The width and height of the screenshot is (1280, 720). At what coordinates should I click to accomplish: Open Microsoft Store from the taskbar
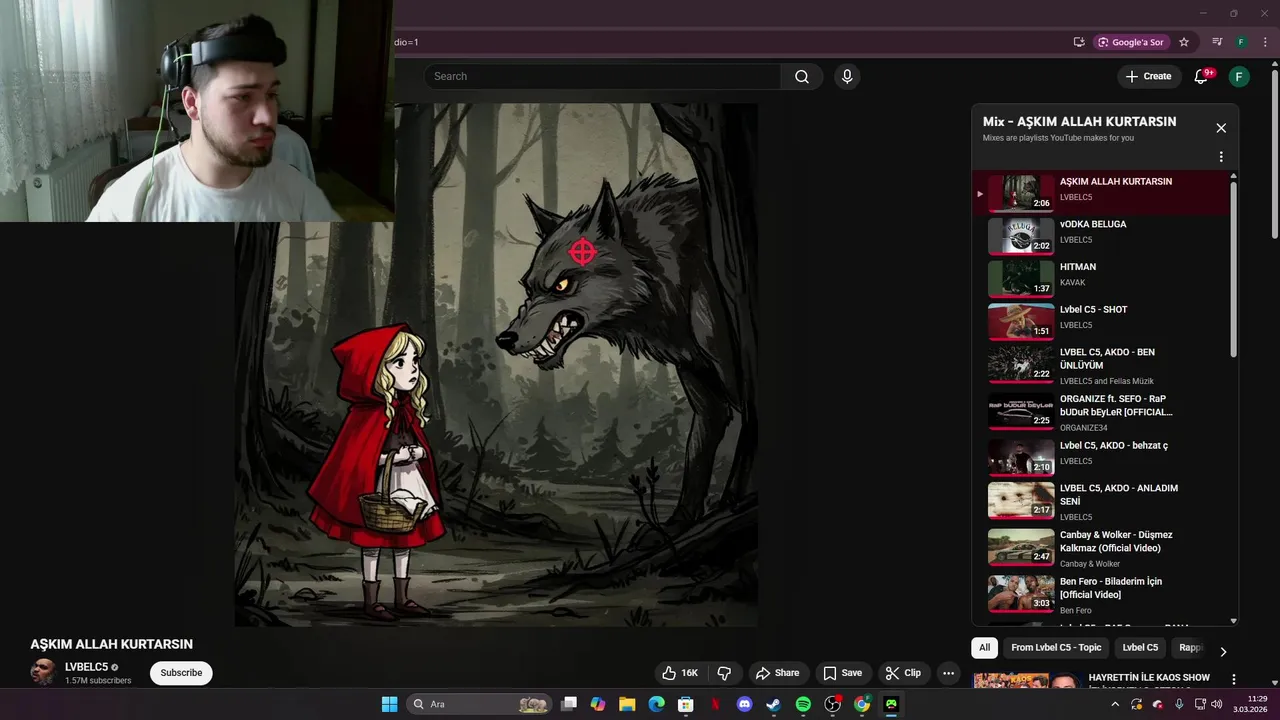(x=686, y=704)
